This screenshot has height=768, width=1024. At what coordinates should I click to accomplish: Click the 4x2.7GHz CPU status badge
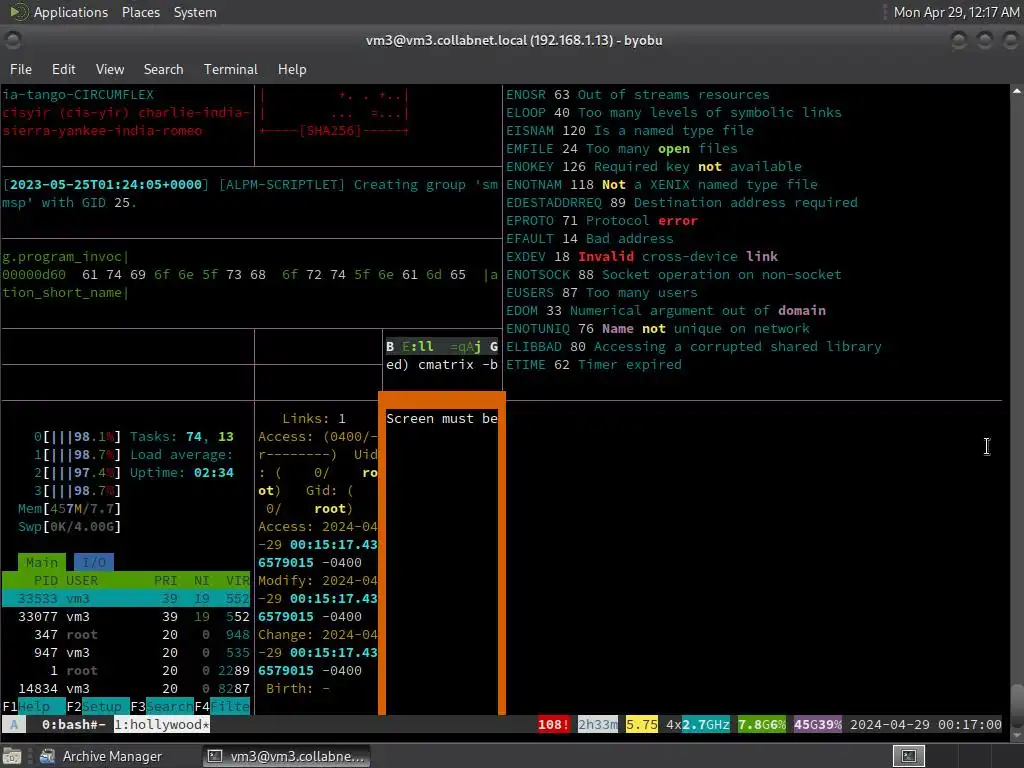pos(698,725)
